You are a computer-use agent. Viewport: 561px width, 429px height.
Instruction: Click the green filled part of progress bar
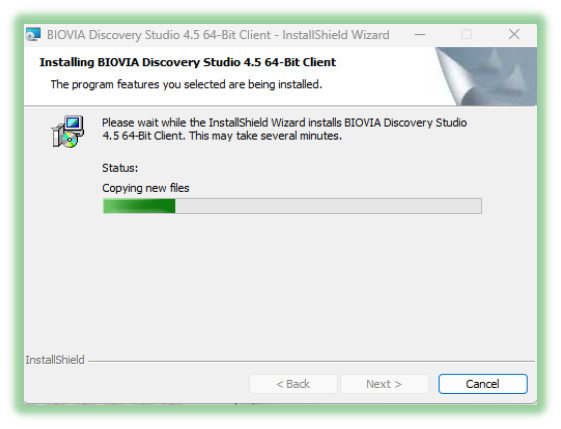(x=139, y=206)
